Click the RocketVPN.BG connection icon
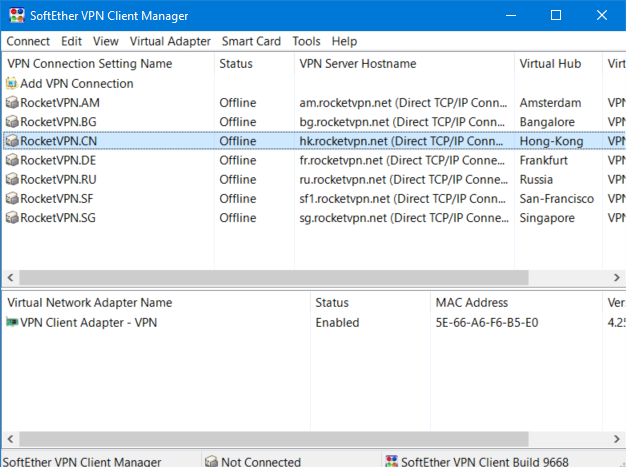 pyautogui.click(x=12, y=122)
